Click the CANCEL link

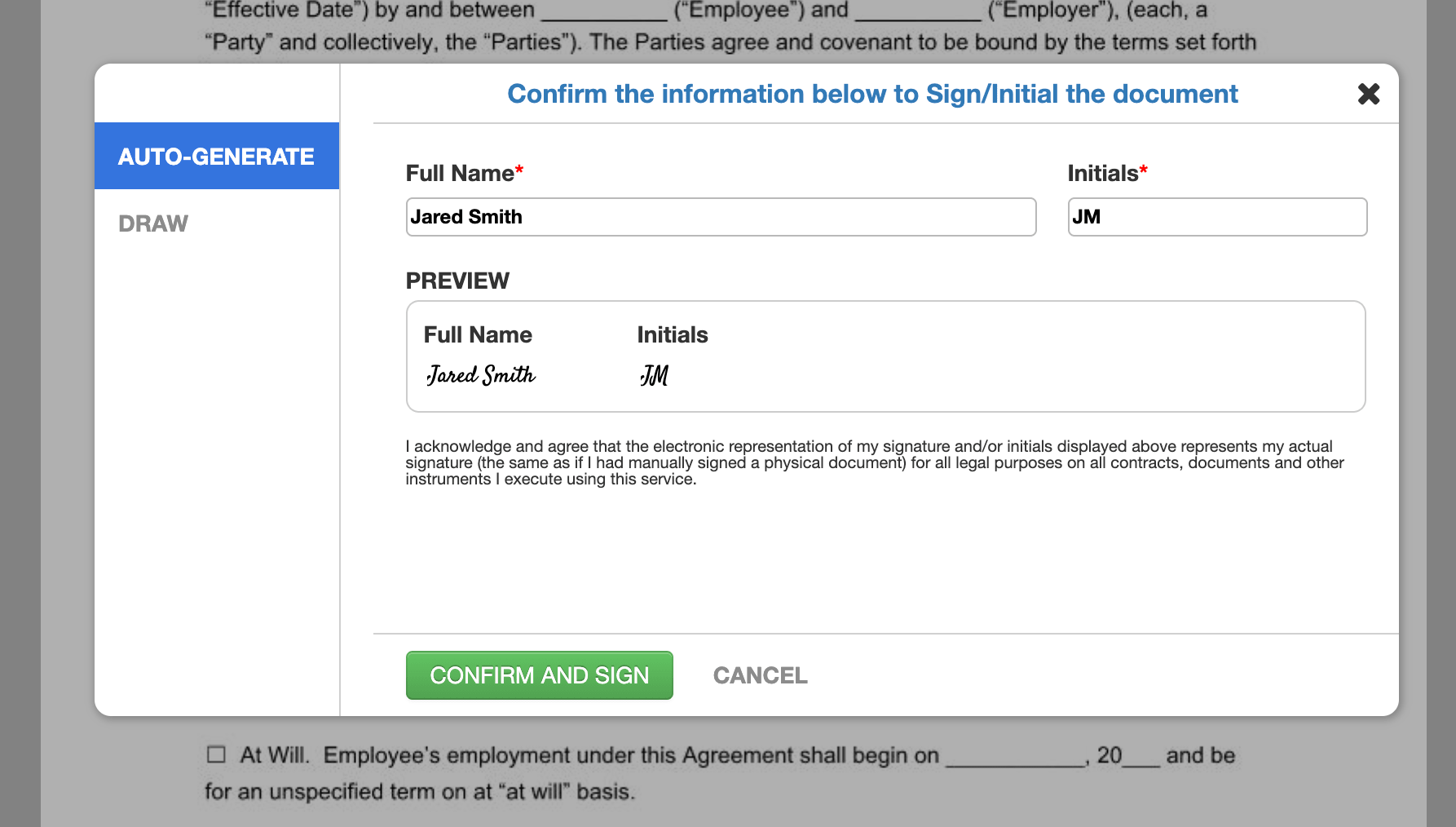[760, 675]
